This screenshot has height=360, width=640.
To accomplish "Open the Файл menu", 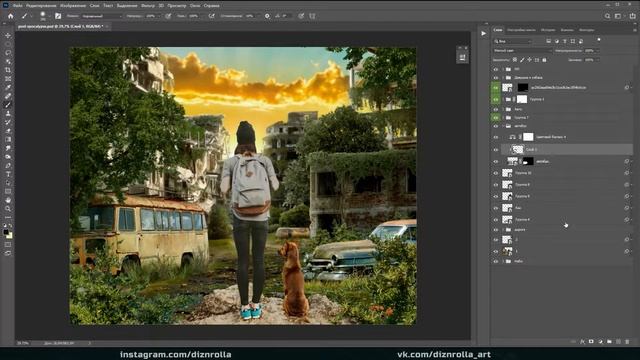I will pyautogui.click(x=18, y=6).
